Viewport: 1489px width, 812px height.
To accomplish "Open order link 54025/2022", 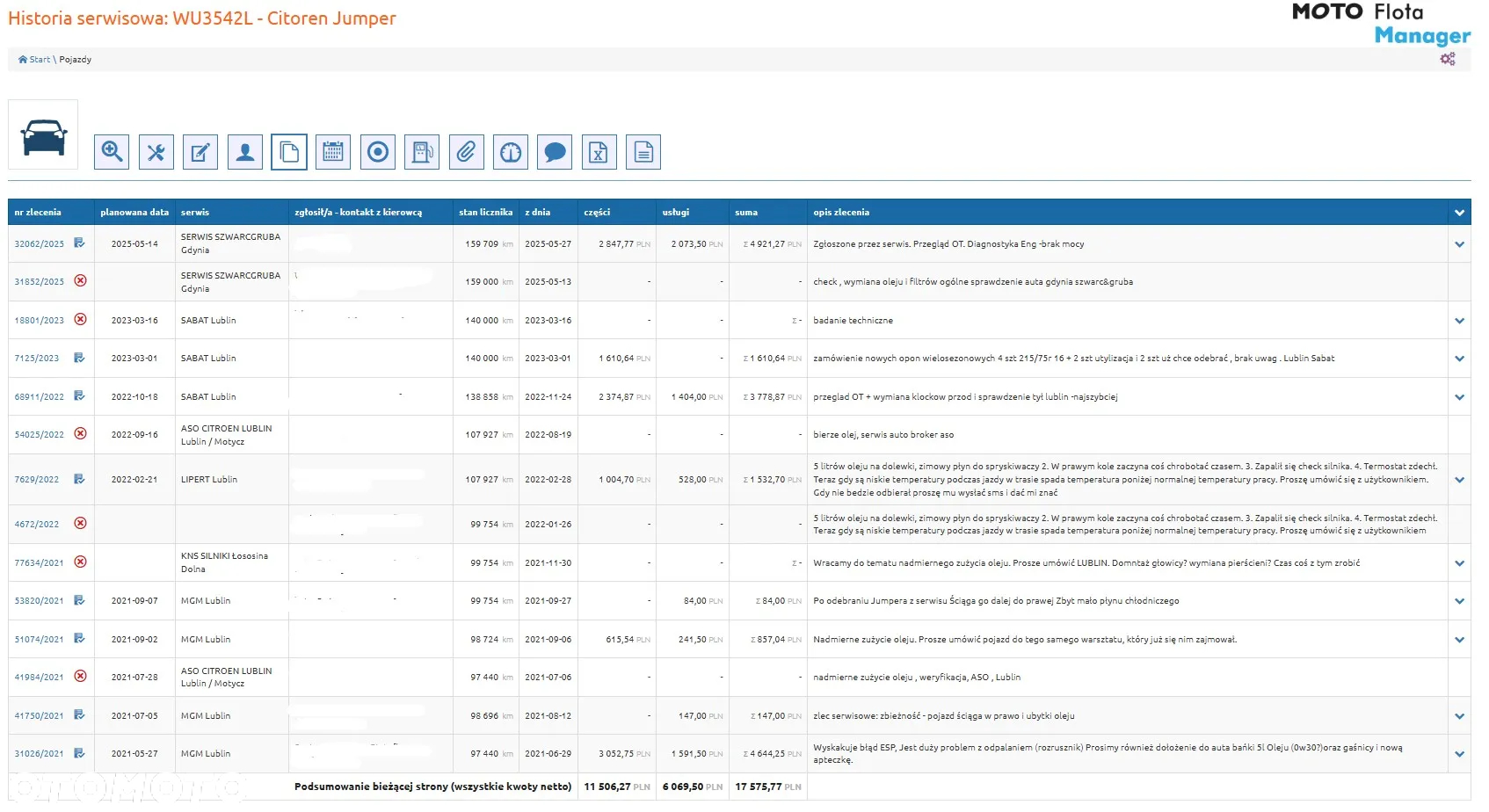I will [x=40, y=435].
